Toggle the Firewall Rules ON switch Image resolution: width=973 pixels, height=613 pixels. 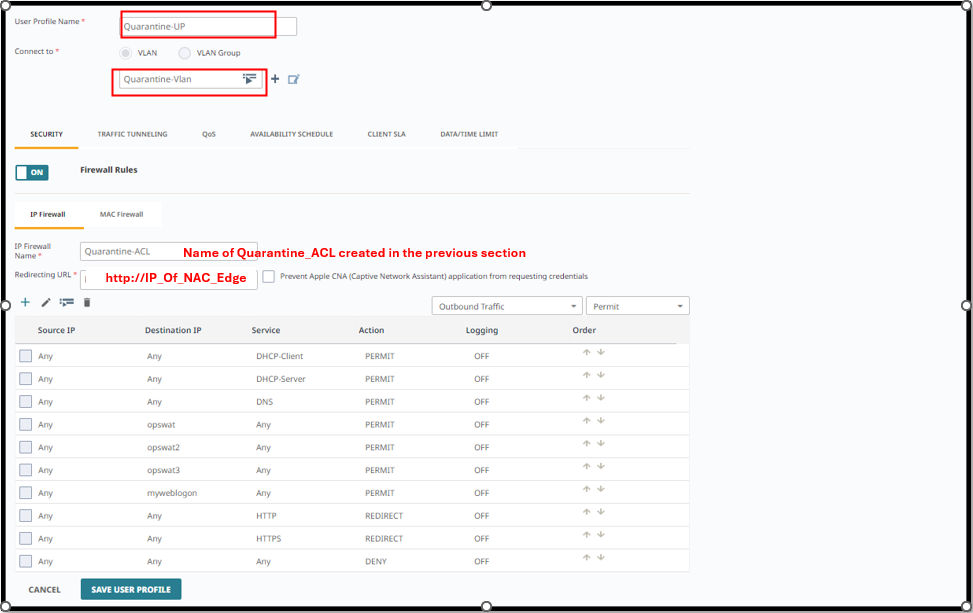tap(32, 172)
